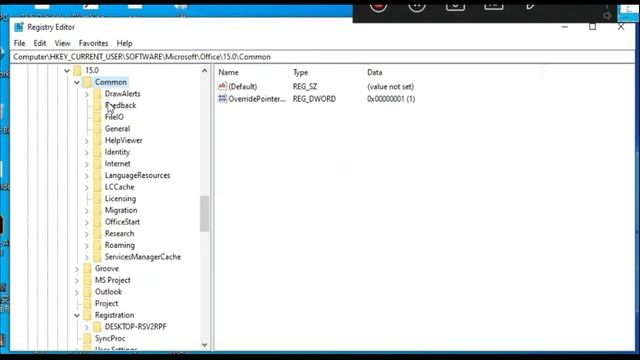Select the Groove key label

point(107,269)
